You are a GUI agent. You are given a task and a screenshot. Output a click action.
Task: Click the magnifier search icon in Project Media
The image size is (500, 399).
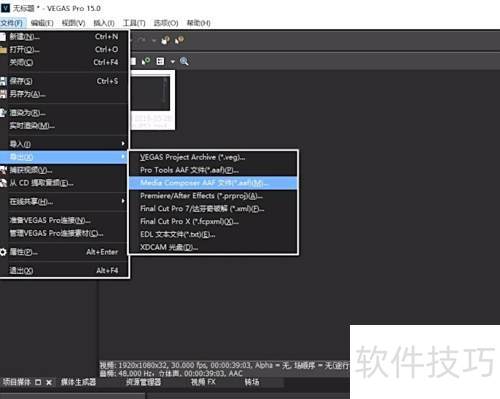pyautogui.click(x=184, y=61)
